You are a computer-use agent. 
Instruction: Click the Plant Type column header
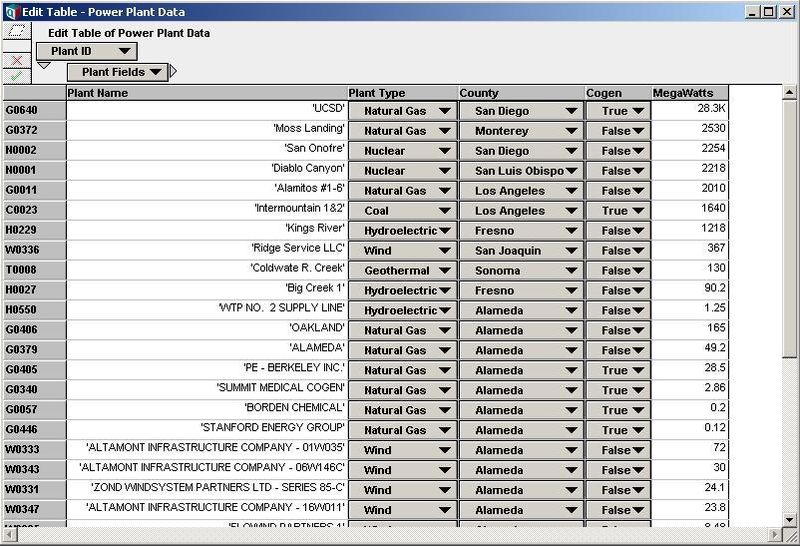point(403,93)
